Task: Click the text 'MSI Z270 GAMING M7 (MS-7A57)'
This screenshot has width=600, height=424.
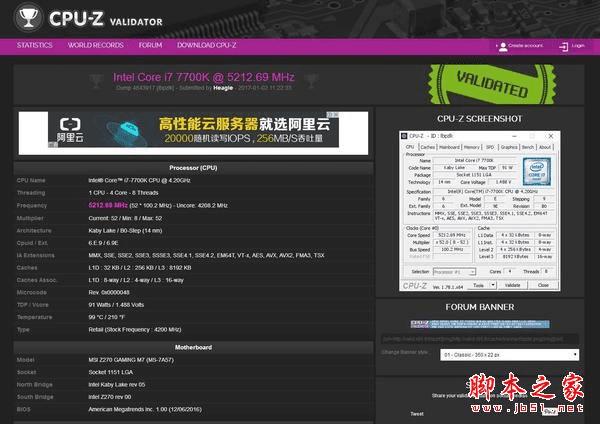Action: point(131,360)
